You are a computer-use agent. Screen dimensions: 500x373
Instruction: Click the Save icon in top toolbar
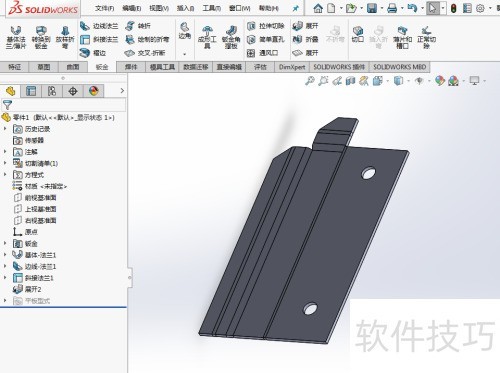(x=372, y=8)
